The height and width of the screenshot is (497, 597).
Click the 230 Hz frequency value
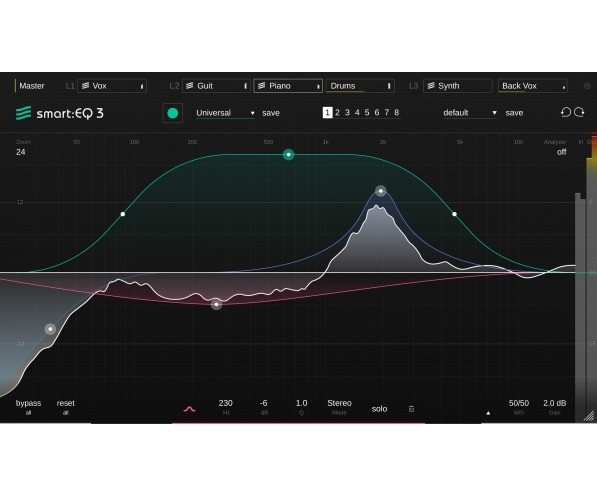[225, 403]
